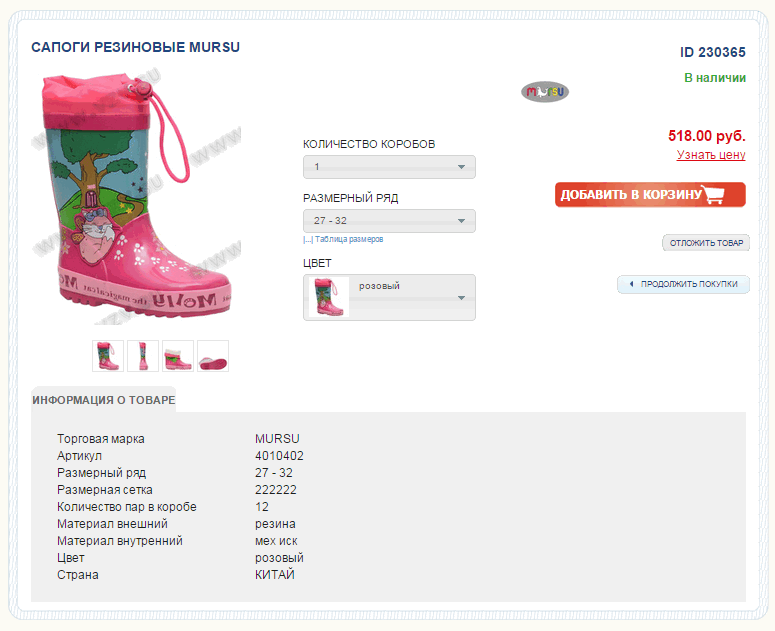The height and width of the screenshot is (631, 775).
Task: Click the pink boot swatch in the Цвет selector
Action: pyautogui.click(x=328, y=297)
